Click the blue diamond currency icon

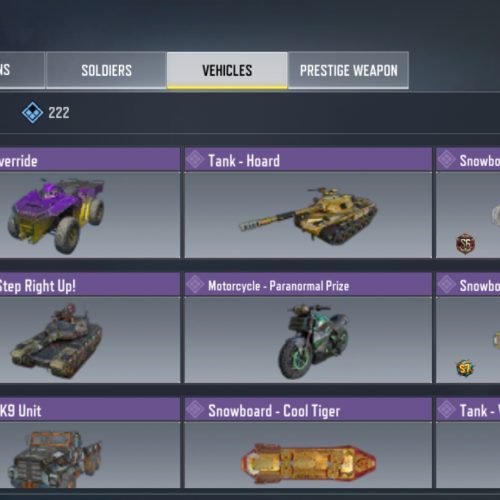[32, 113]
